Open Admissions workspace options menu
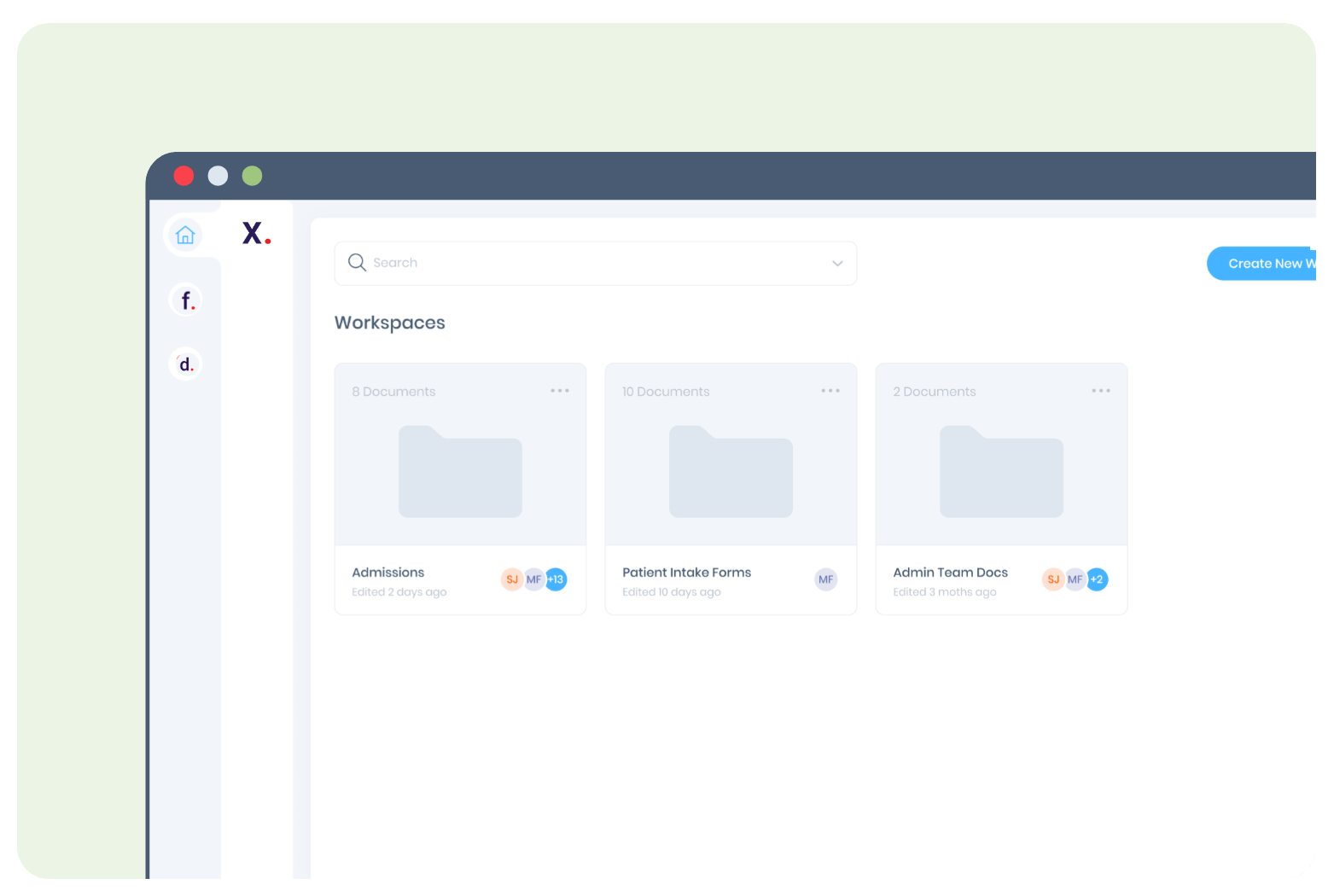The height and width of the screenshot is (896, 1334). pyautogui.click(x=560, y=391)
